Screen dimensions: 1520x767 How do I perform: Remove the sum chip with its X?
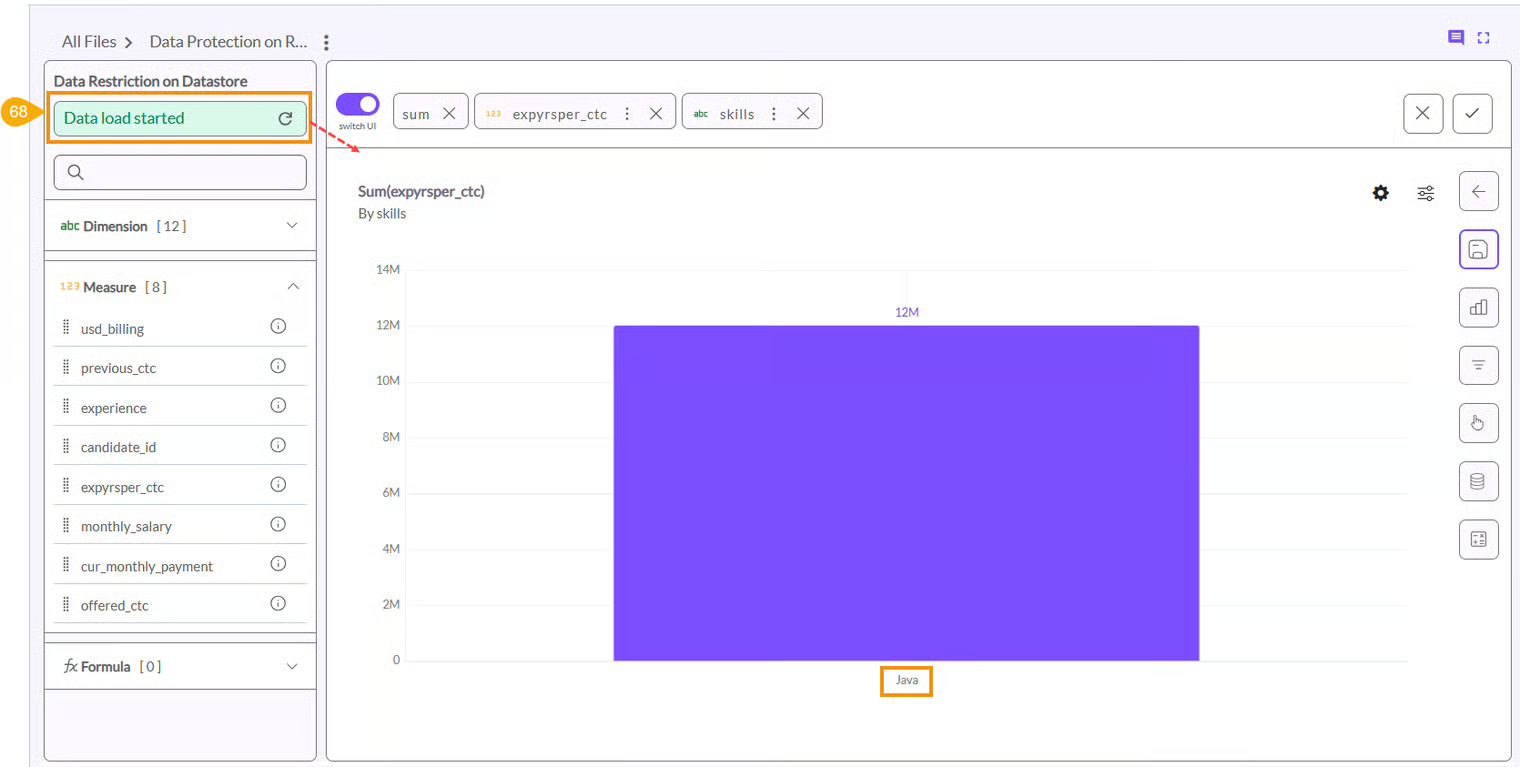click(x=449, y=114)
